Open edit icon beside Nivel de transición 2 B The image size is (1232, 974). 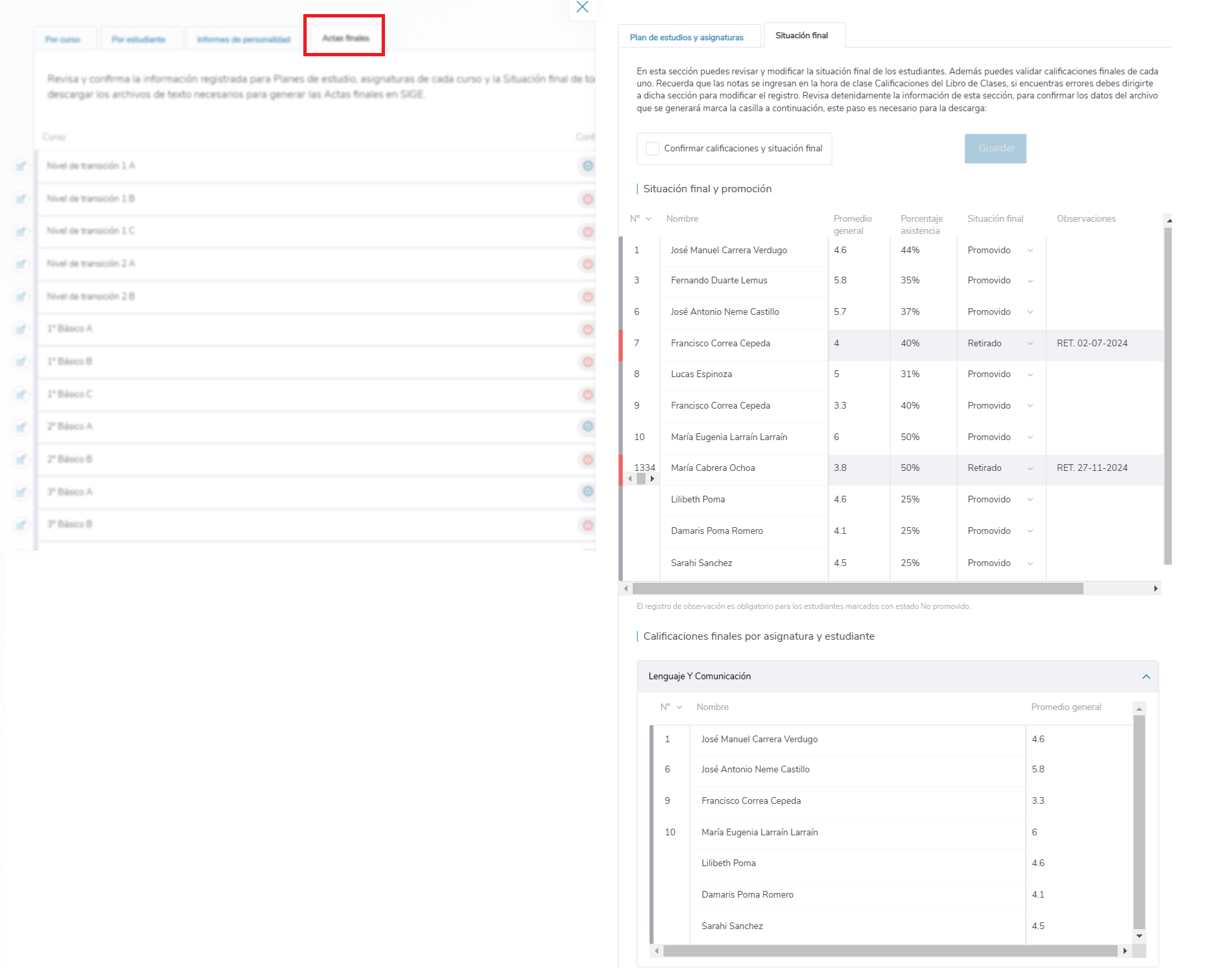pos(21,297)
